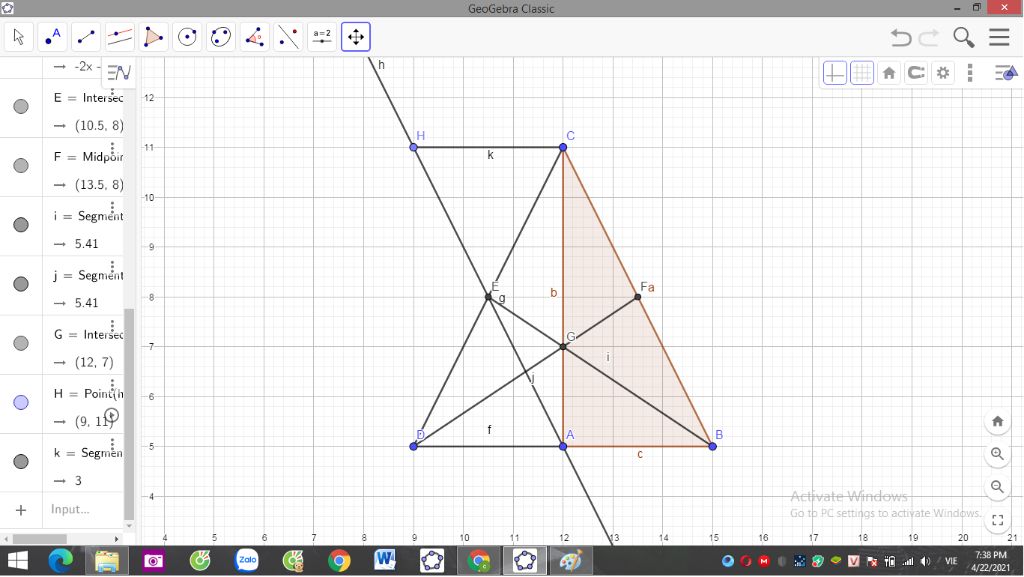1024x577 pixels.
Task: Zoom in using the magnifier plus button
Action: click(997, 454)
